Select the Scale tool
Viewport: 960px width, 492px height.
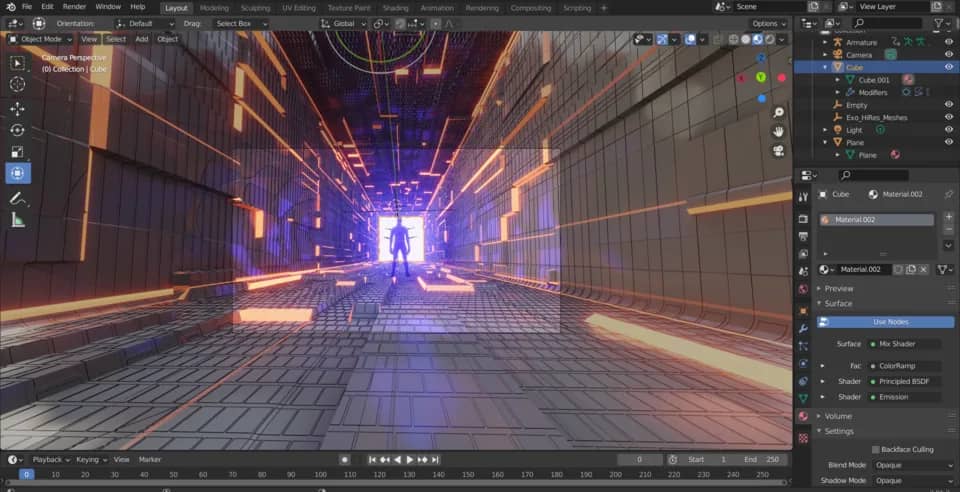tap(18, 152)
